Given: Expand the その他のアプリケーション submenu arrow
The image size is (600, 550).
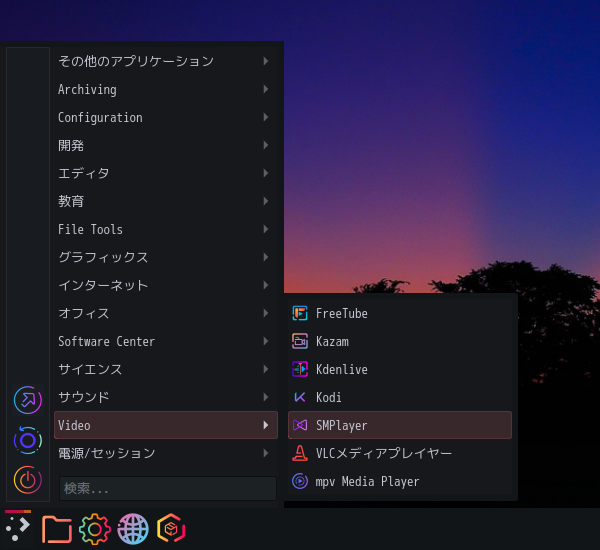Looking at the screenshot, I should click(x=266, y=61).
